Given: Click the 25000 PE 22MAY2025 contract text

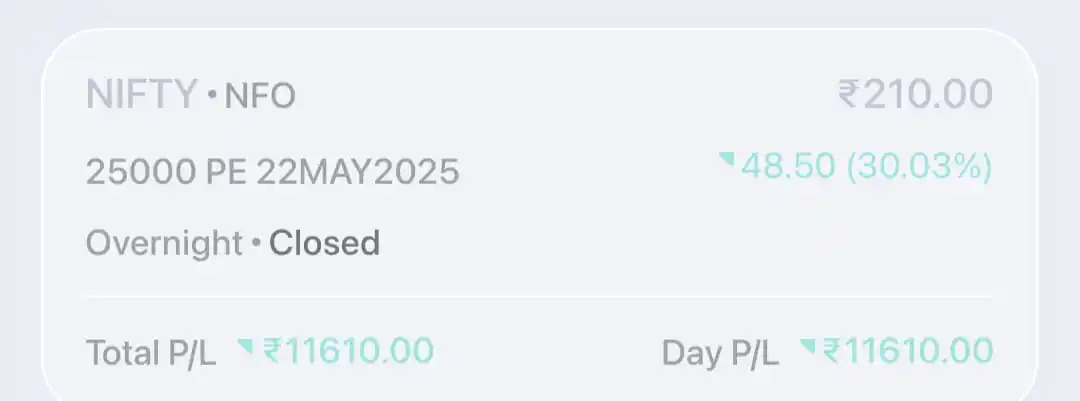Looking at the screenshot, I should coord(272,171).
